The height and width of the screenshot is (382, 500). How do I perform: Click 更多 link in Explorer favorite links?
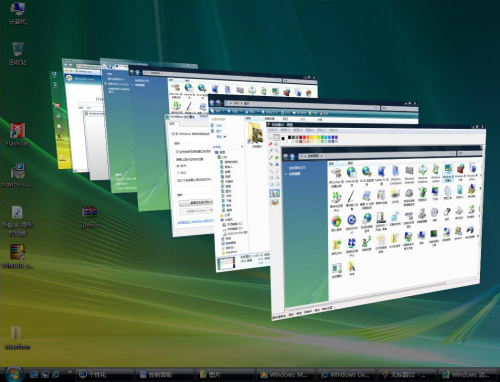point(219,137)
